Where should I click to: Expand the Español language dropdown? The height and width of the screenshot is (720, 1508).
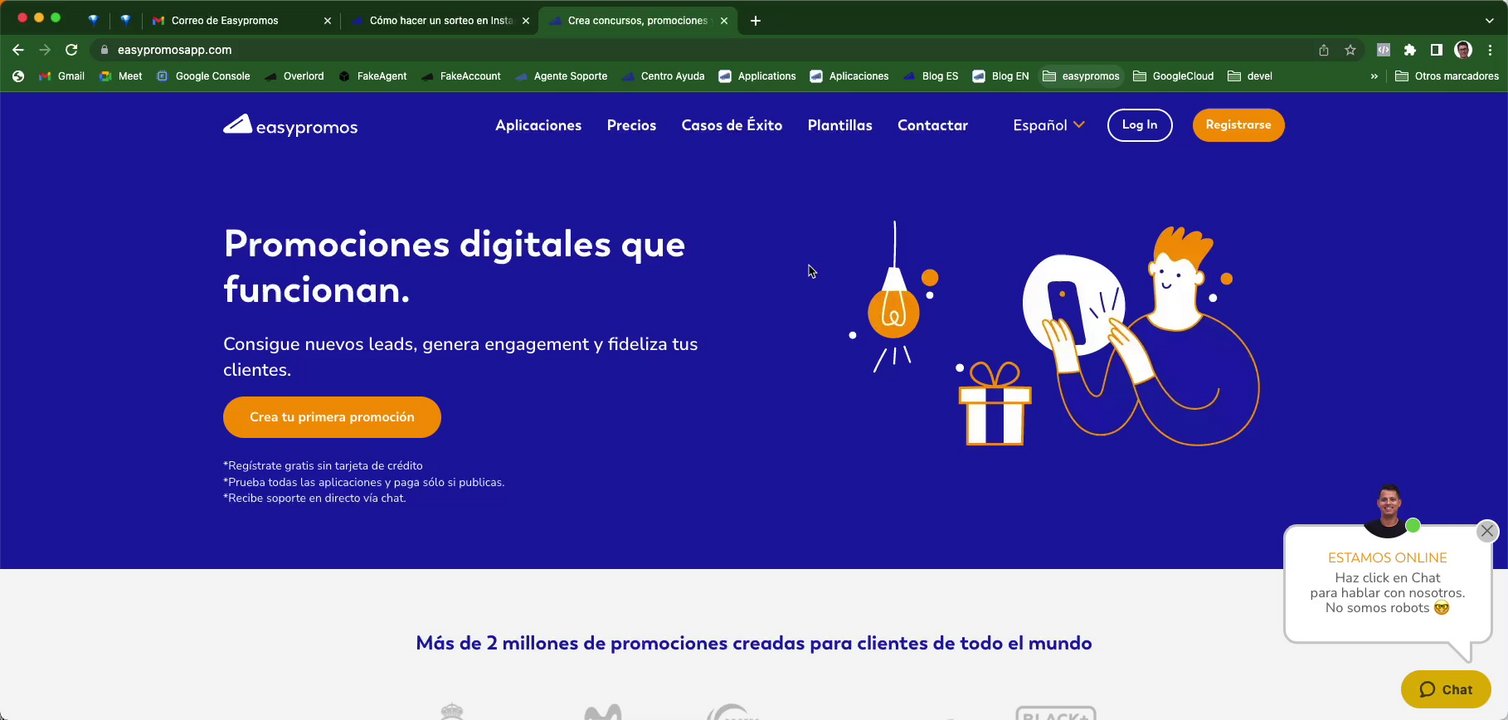tap(1049, 125)
